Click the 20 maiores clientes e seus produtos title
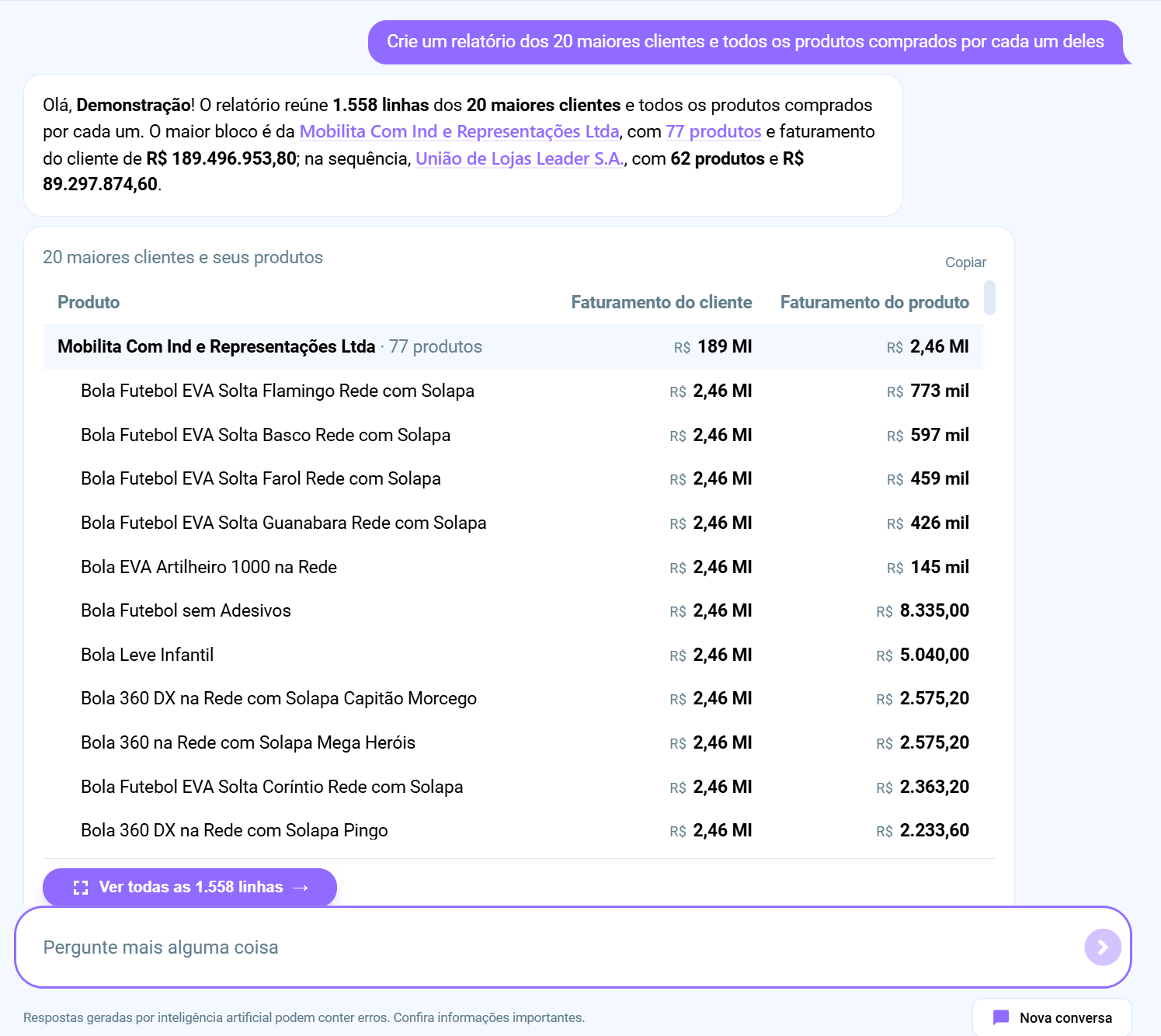 click(182, 257)
